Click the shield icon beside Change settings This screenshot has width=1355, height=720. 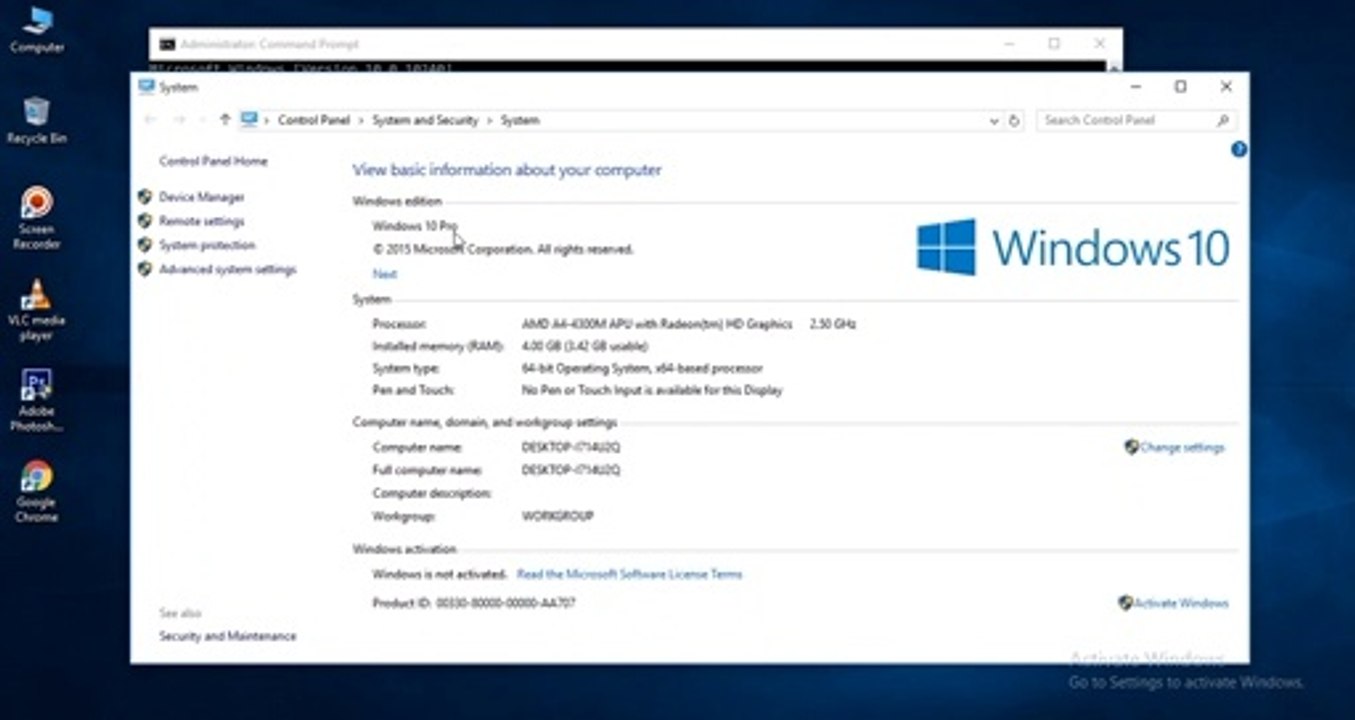(1131, 447)
